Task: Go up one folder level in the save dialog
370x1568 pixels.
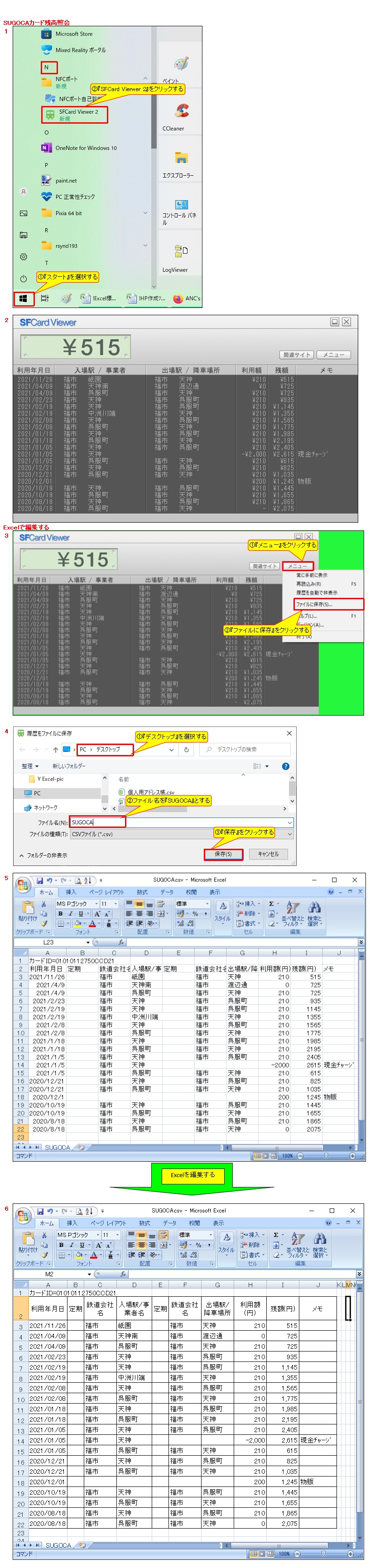Action: pos(55,750)
